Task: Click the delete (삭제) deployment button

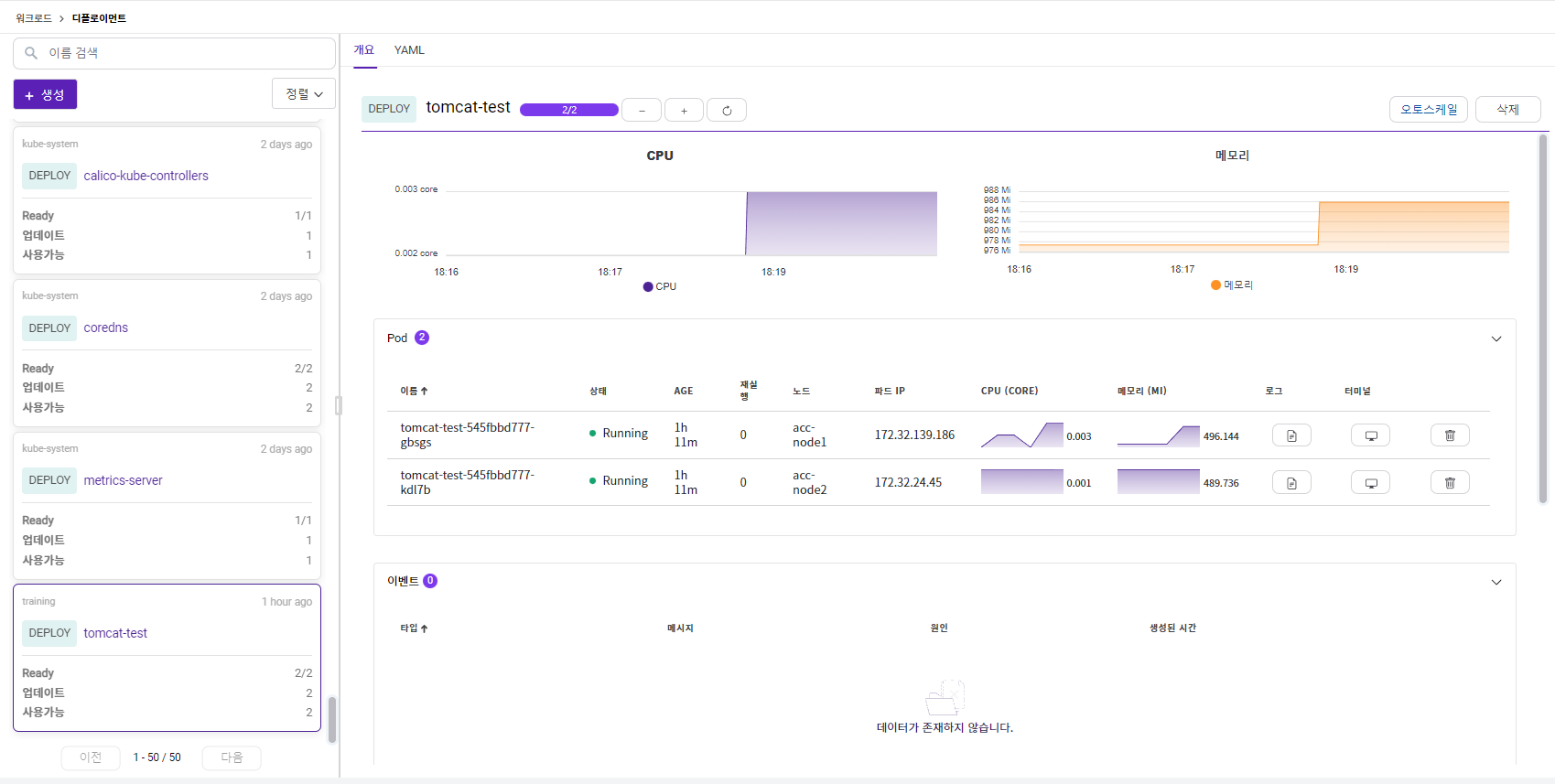Action: (x=1507, y=110)
